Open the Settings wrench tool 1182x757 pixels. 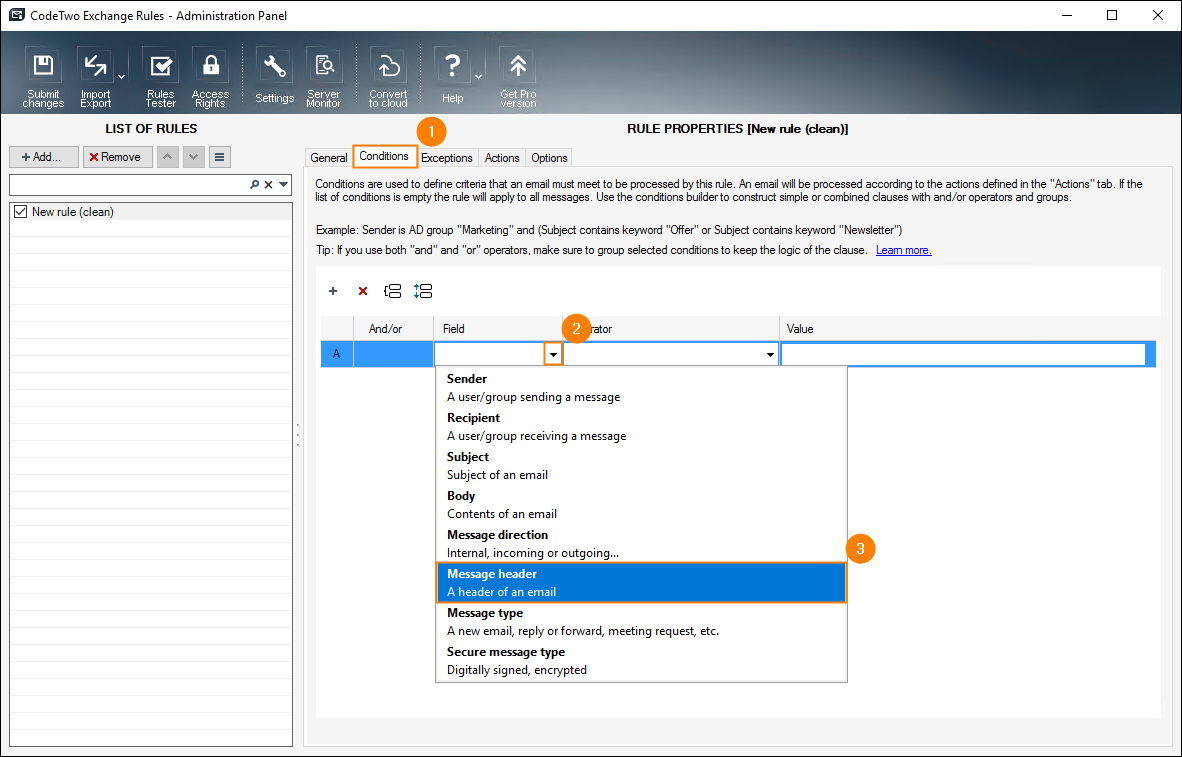pos(274,76)
